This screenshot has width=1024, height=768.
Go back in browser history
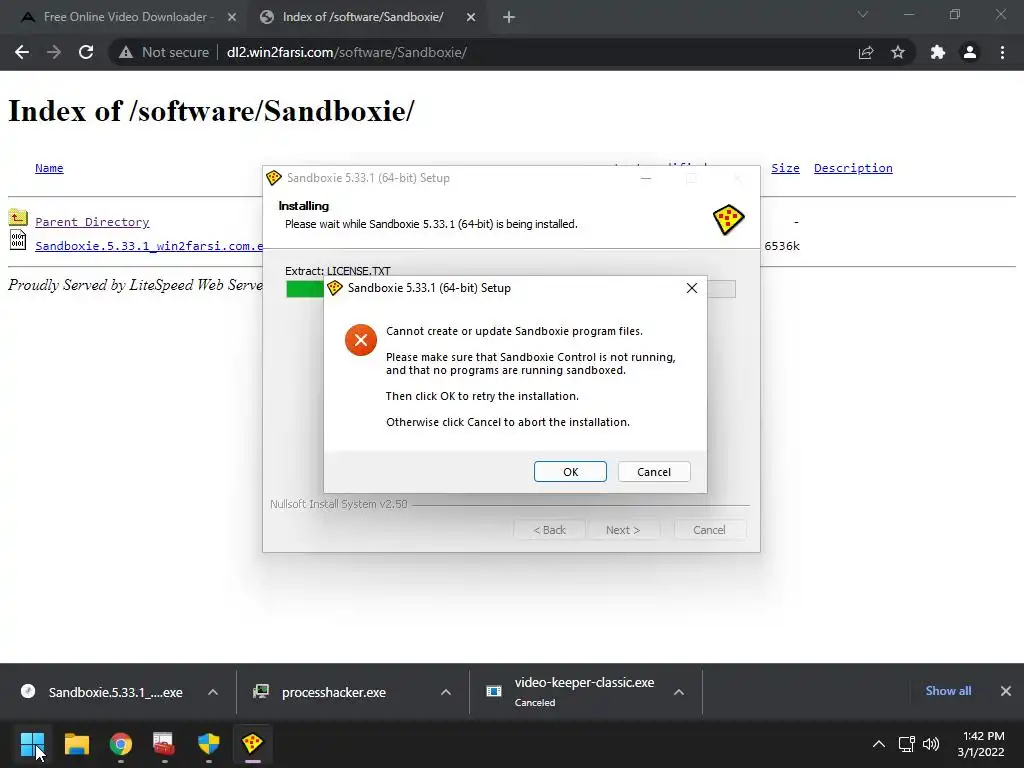coord(22,52)
